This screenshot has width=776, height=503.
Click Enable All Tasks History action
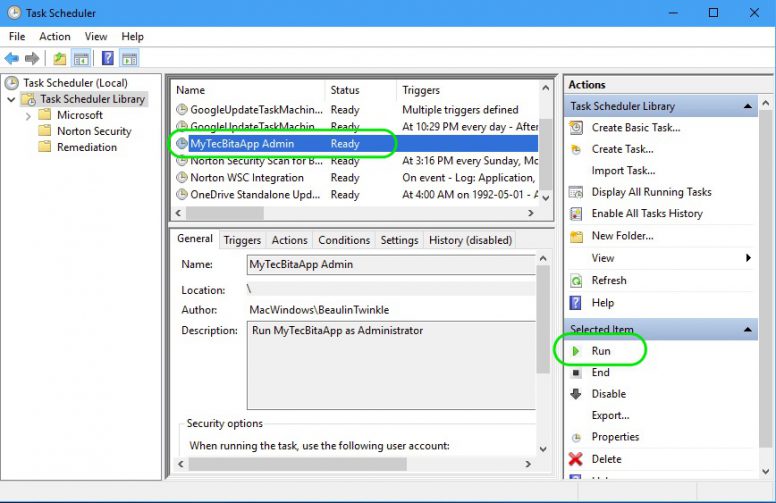pyautogui.click(x=647, y=213)
